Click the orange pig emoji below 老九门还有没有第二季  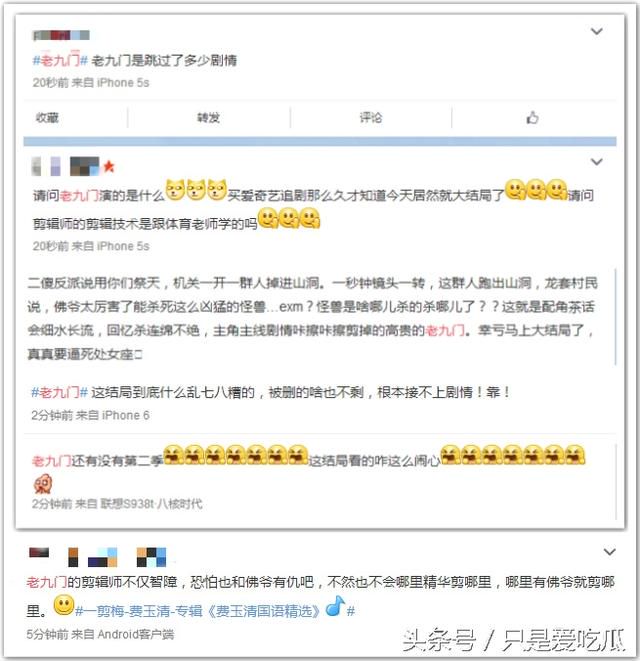[43, 484]
